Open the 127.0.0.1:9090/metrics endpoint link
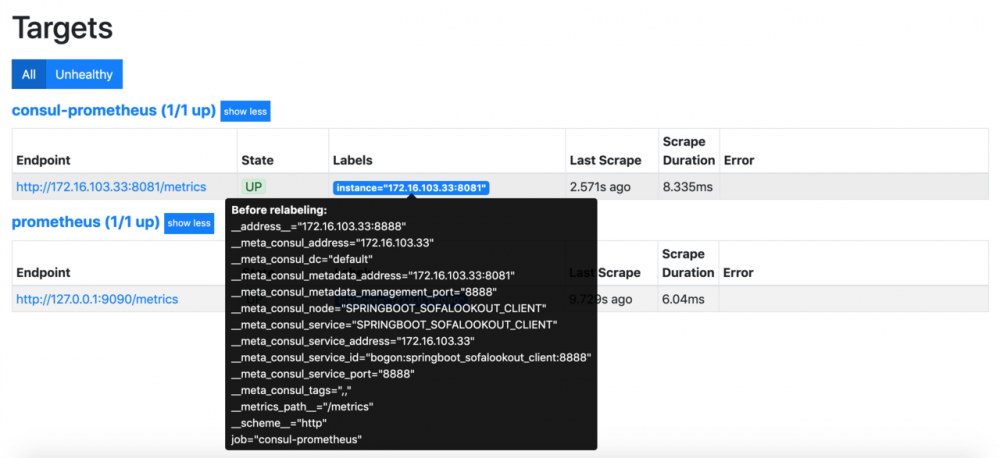This screenshot has width=1000, height=458. [97, 299]
